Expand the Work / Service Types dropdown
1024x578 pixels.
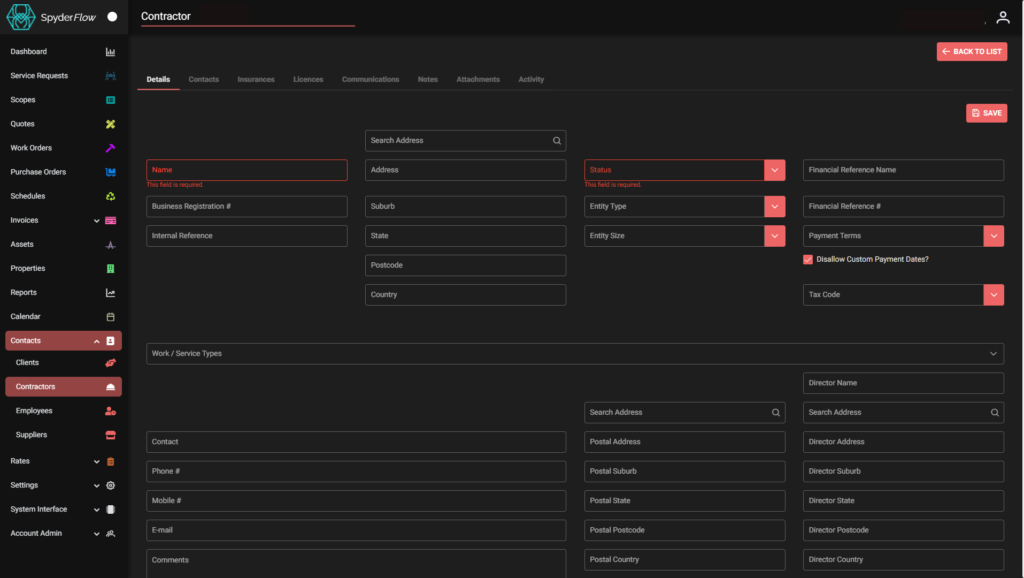click(x=993, y=353)
